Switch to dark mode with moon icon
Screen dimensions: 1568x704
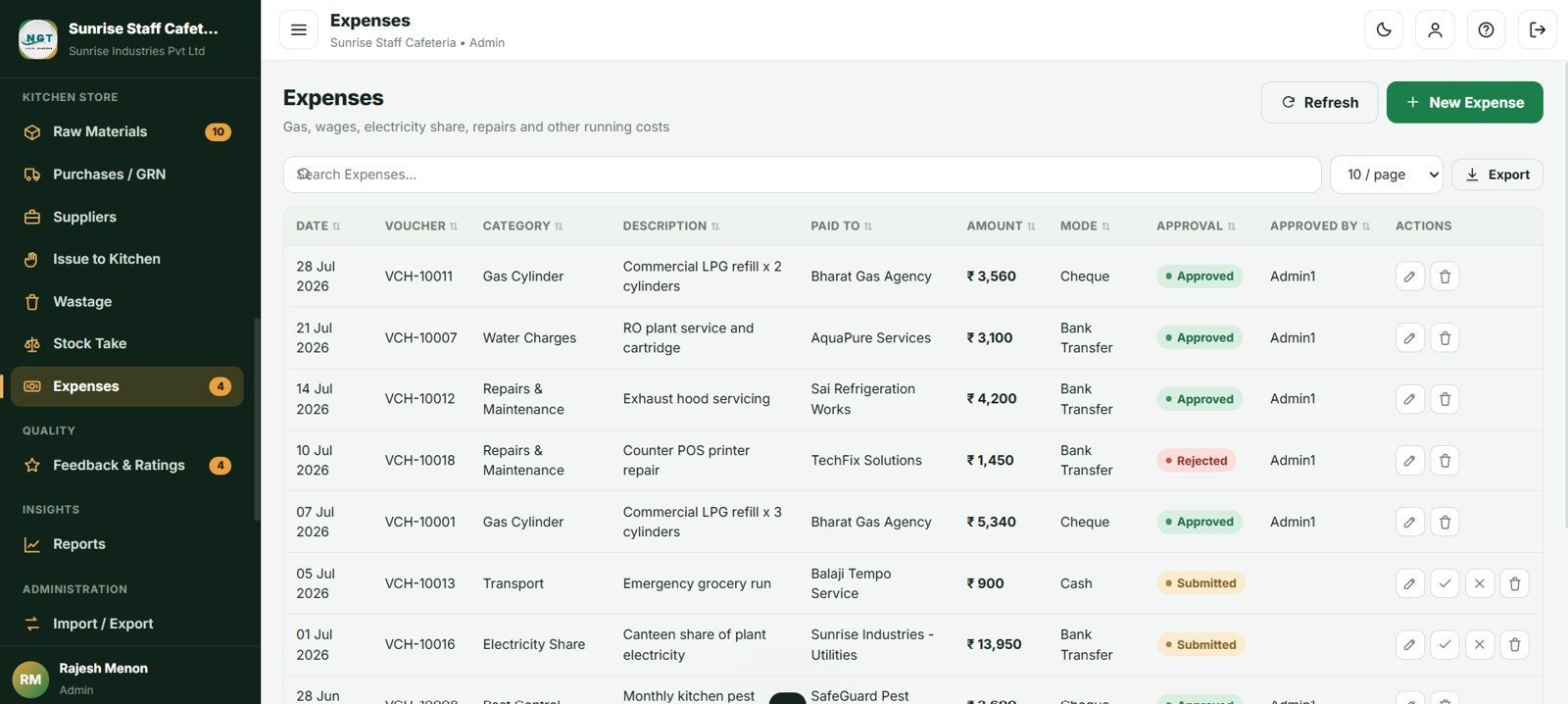click(x=1384, y=29)
